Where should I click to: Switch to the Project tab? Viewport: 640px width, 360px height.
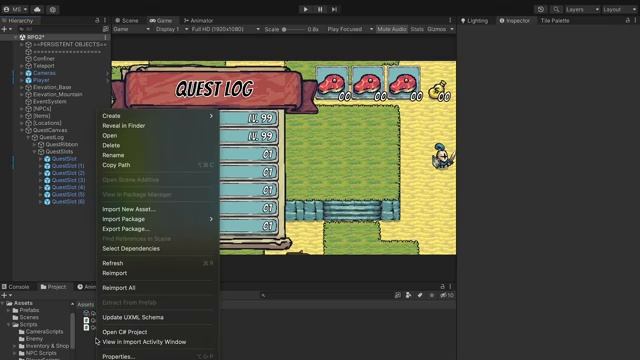coord(53,287)
